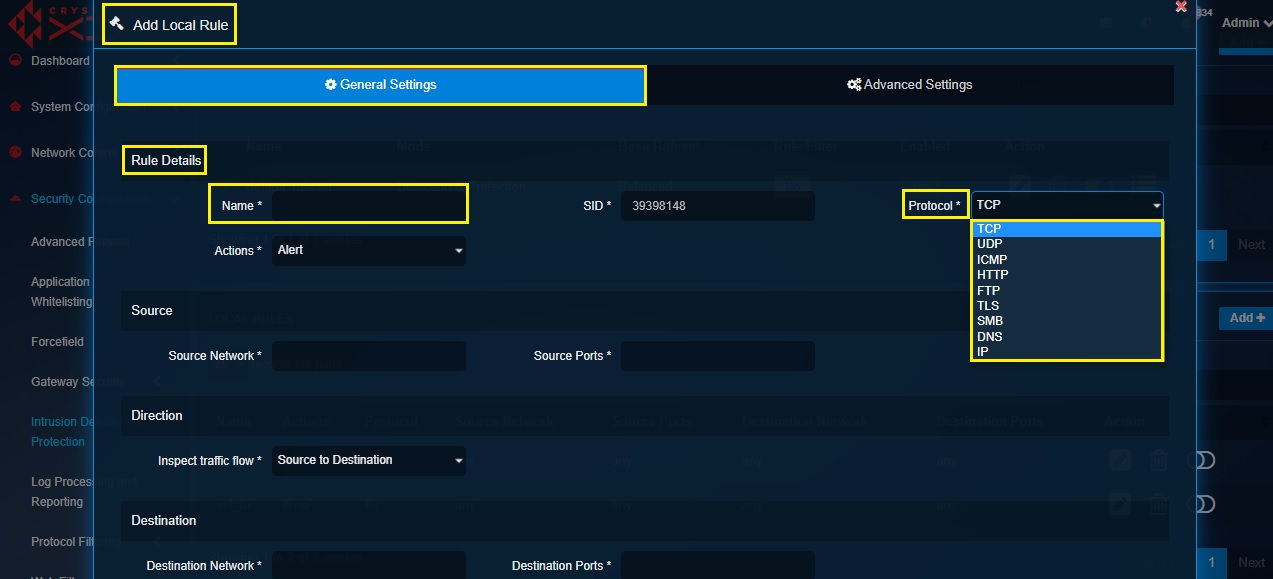
Task: Click the Add button behind the dialog
Action: 1246,318
